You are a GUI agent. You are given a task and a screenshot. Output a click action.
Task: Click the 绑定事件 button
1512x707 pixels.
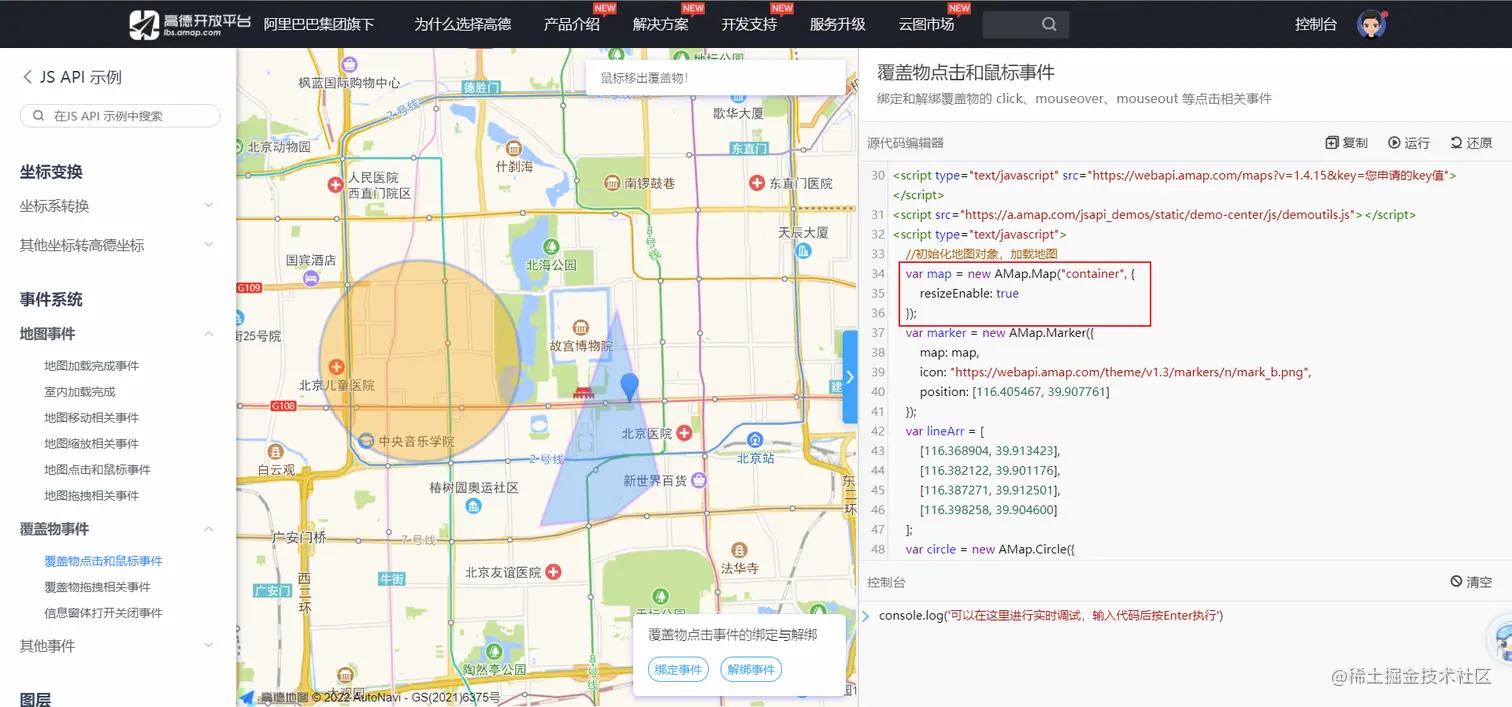(677, 669)
